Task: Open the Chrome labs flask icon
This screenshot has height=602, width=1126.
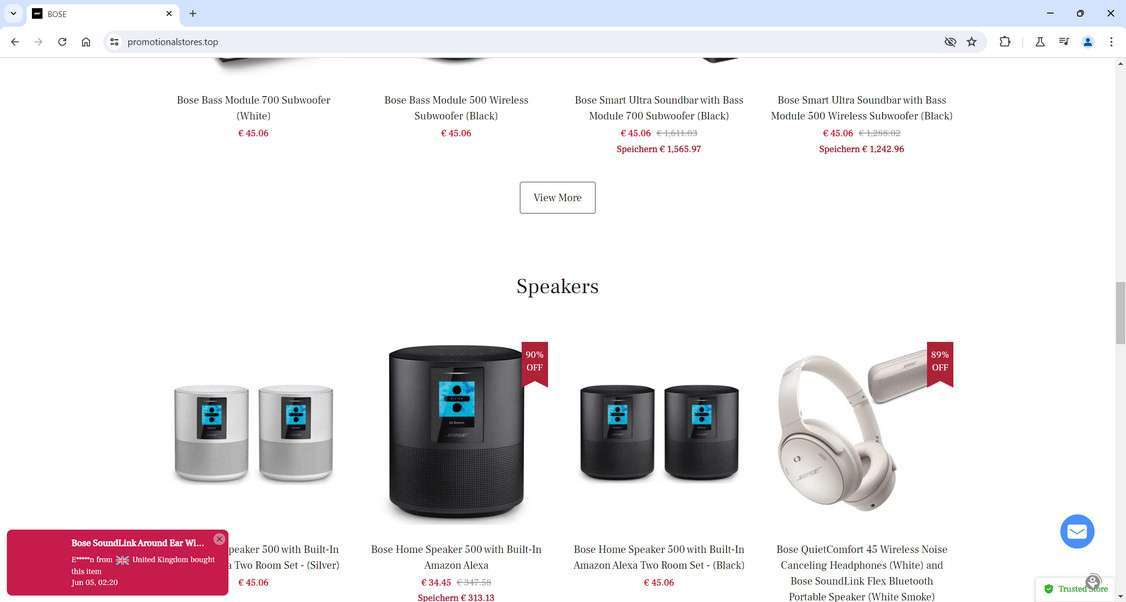Action: pos(1039,42)
